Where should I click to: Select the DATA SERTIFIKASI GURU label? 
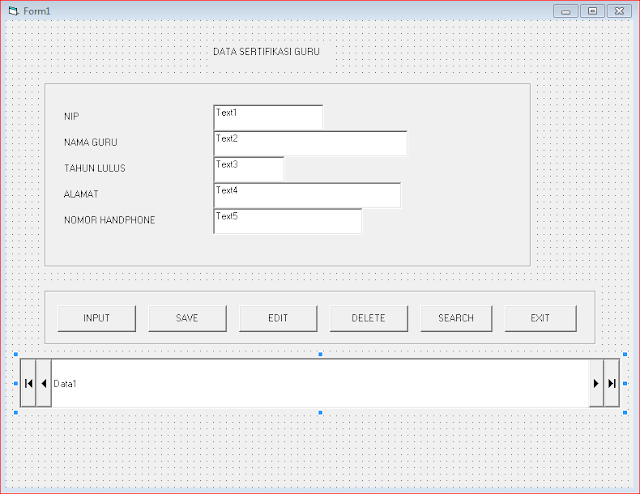click(266, 52)
